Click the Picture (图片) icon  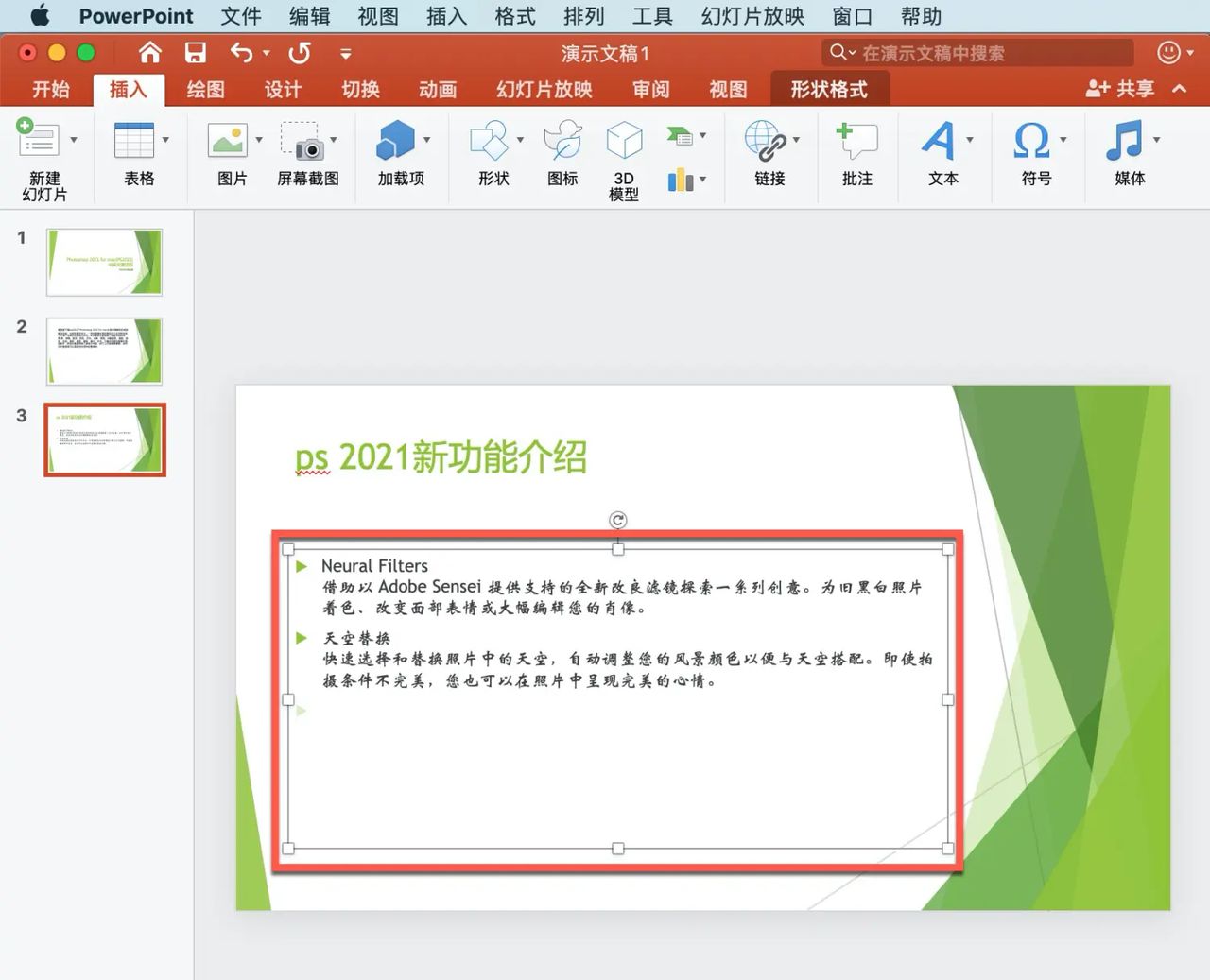(x=227, y=140)
